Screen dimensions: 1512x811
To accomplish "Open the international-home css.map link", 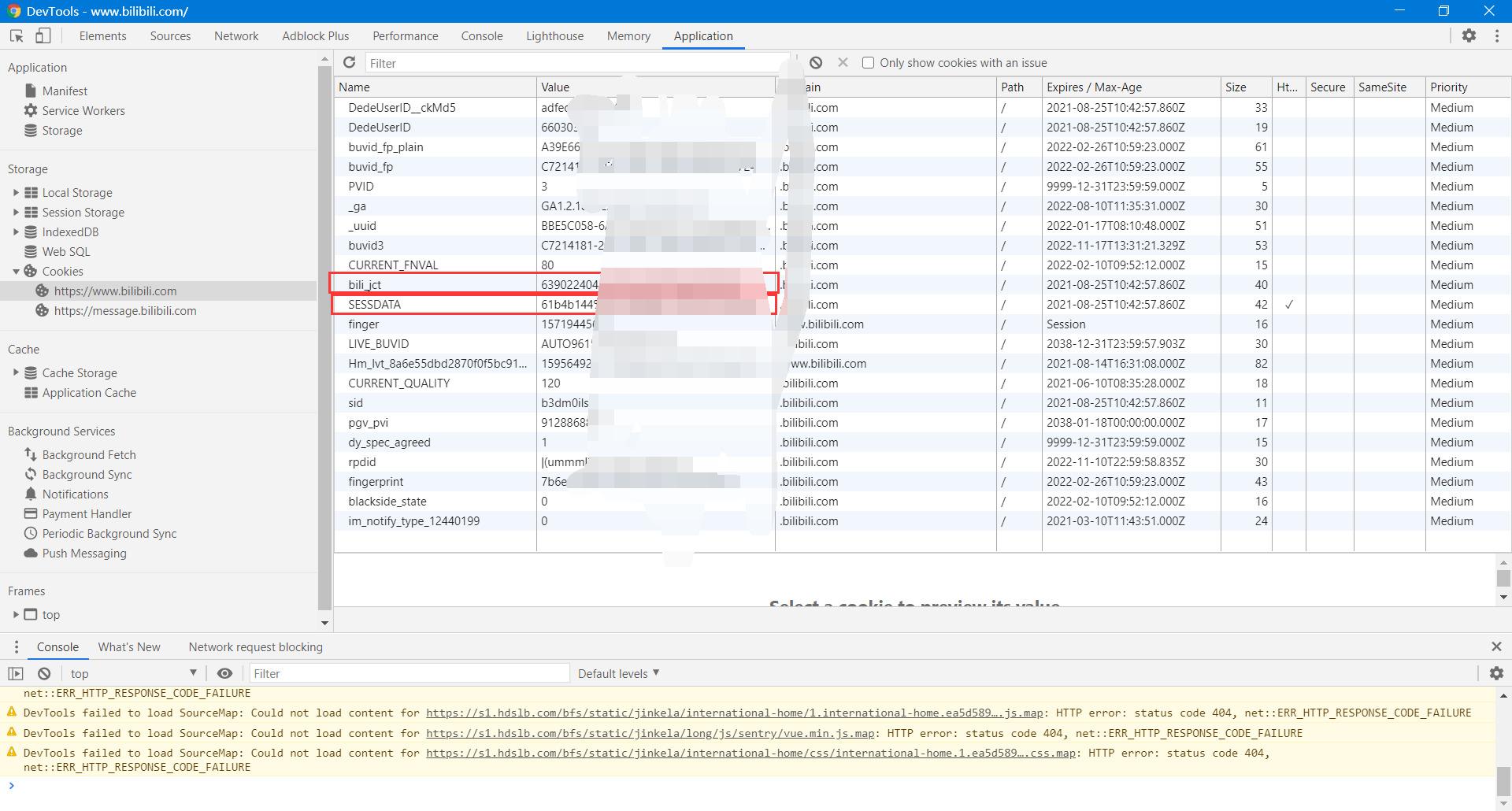I will point(750,753).
